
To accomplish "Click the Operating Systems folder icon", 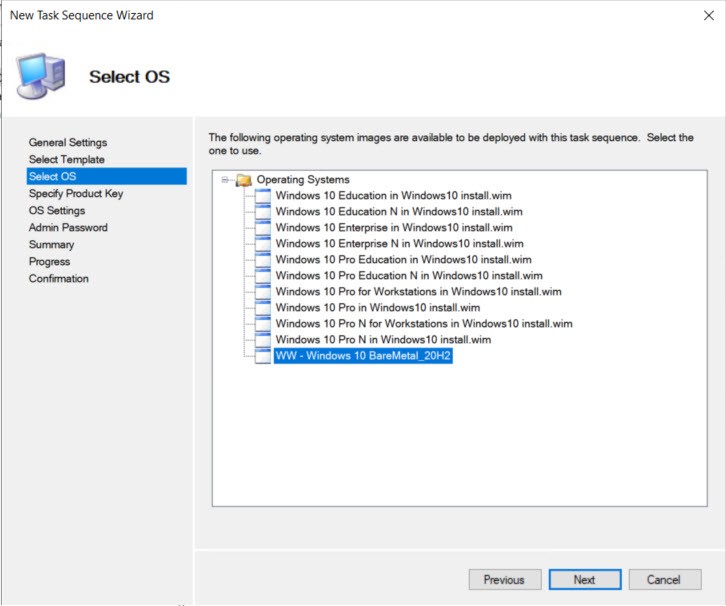I will click(x=244, y=180).
